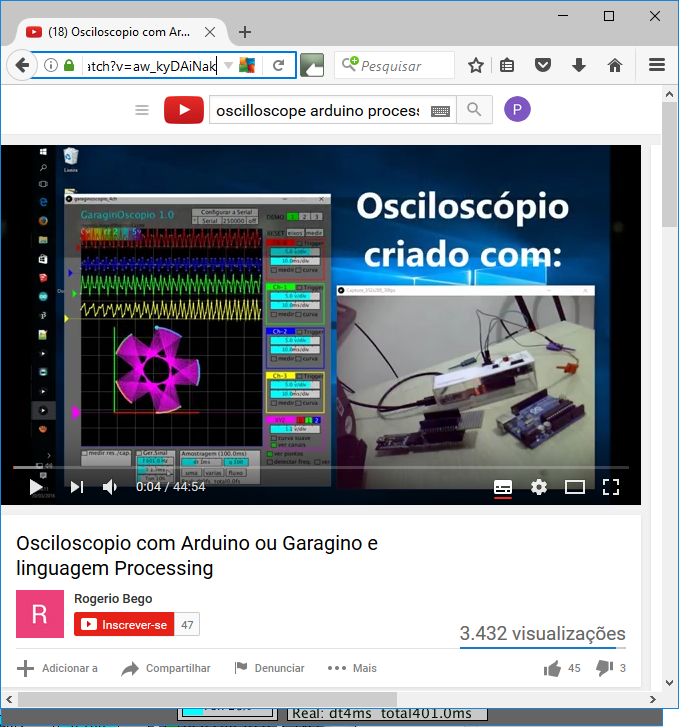Click the YouTube logo
Viewport: 679px width, 727px height.
coord(184,110)
